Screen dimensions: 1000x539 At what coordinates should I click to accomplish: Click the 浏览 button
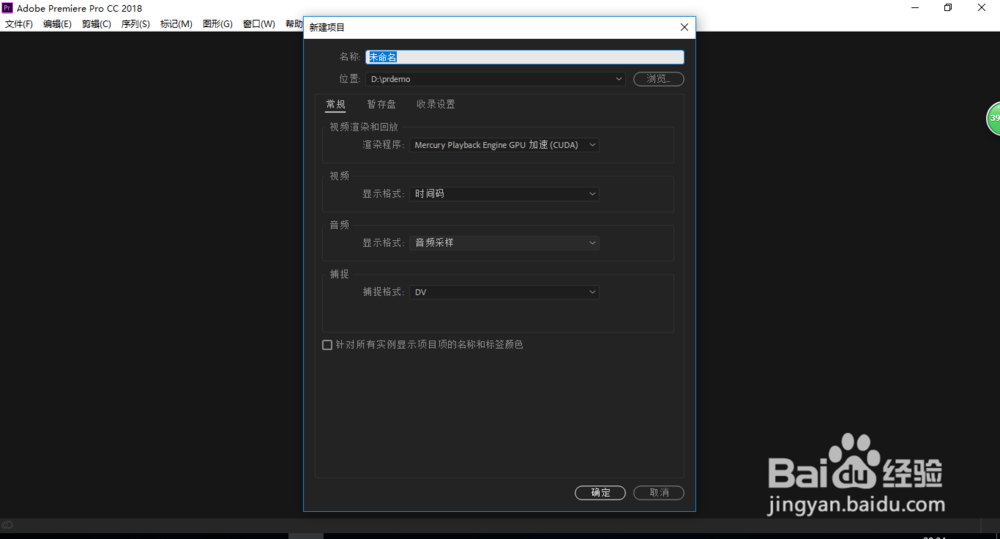[659, 79]
